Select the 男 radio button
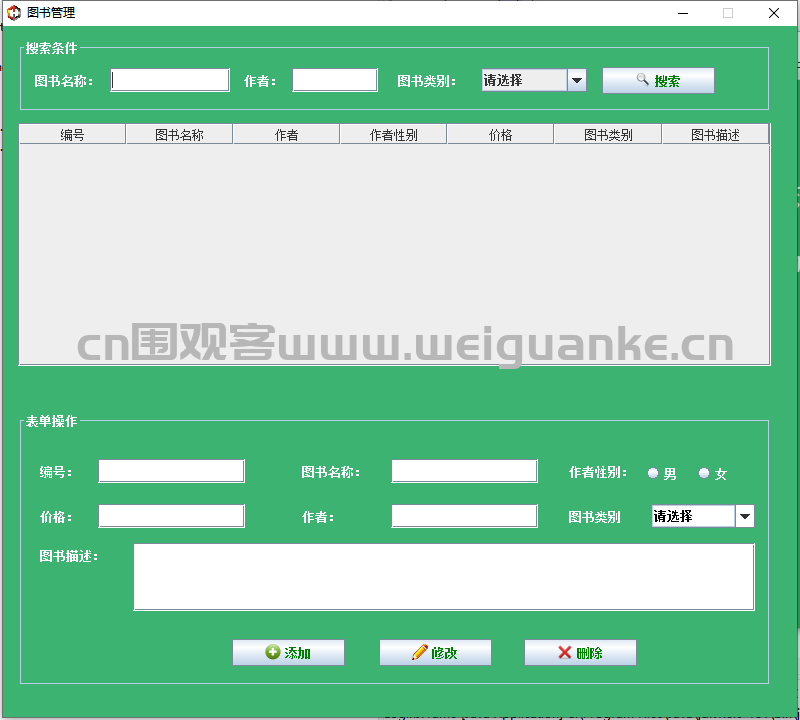Screen dimensions: 800x720 click(653, 473)
